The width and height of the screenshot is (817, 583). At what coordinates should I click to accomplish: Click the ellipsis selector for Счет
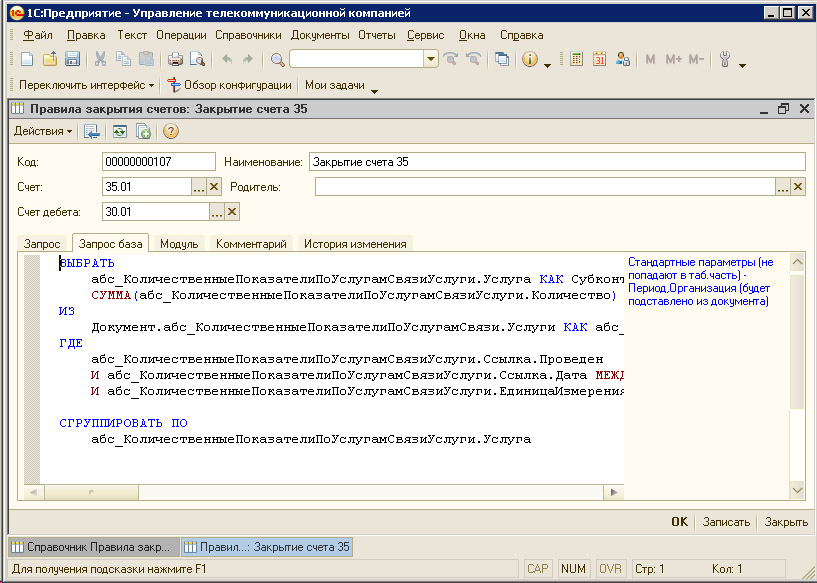pyautogui.click(x=199, y=187)
